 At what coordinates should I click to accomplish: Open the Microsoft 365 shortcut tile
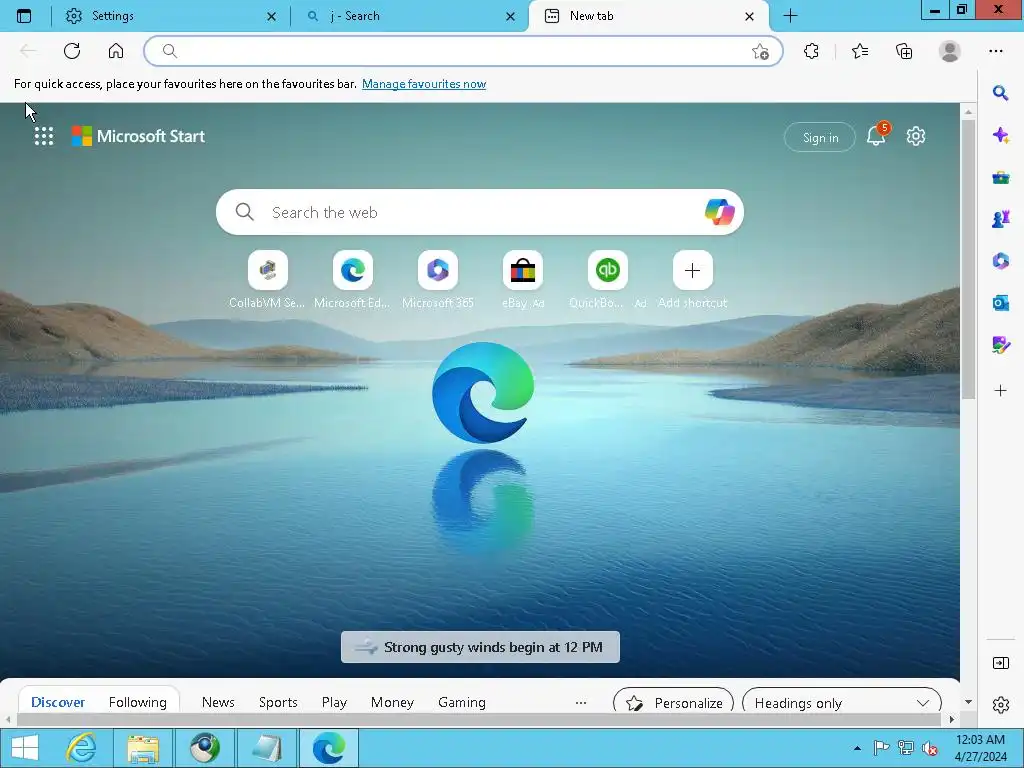[438, 270]
